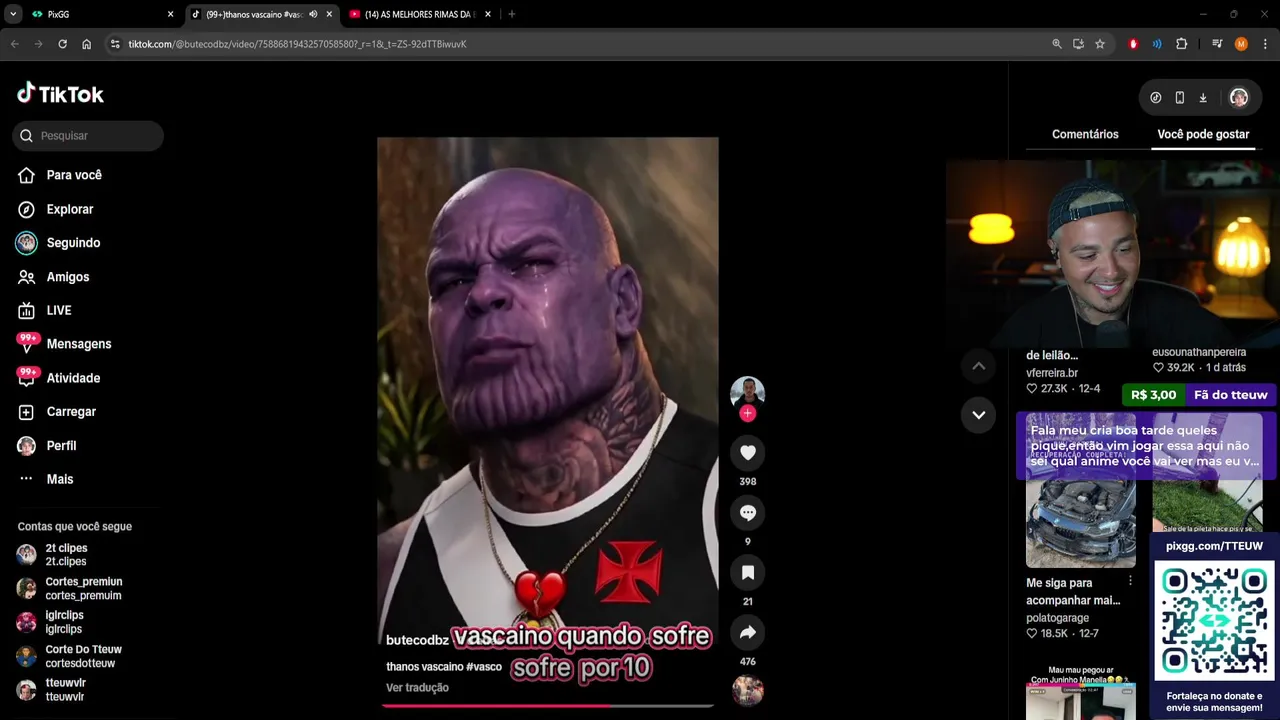Open Extensions puzzle icon
The image size is (1280, 720).
click(1182, 44)
